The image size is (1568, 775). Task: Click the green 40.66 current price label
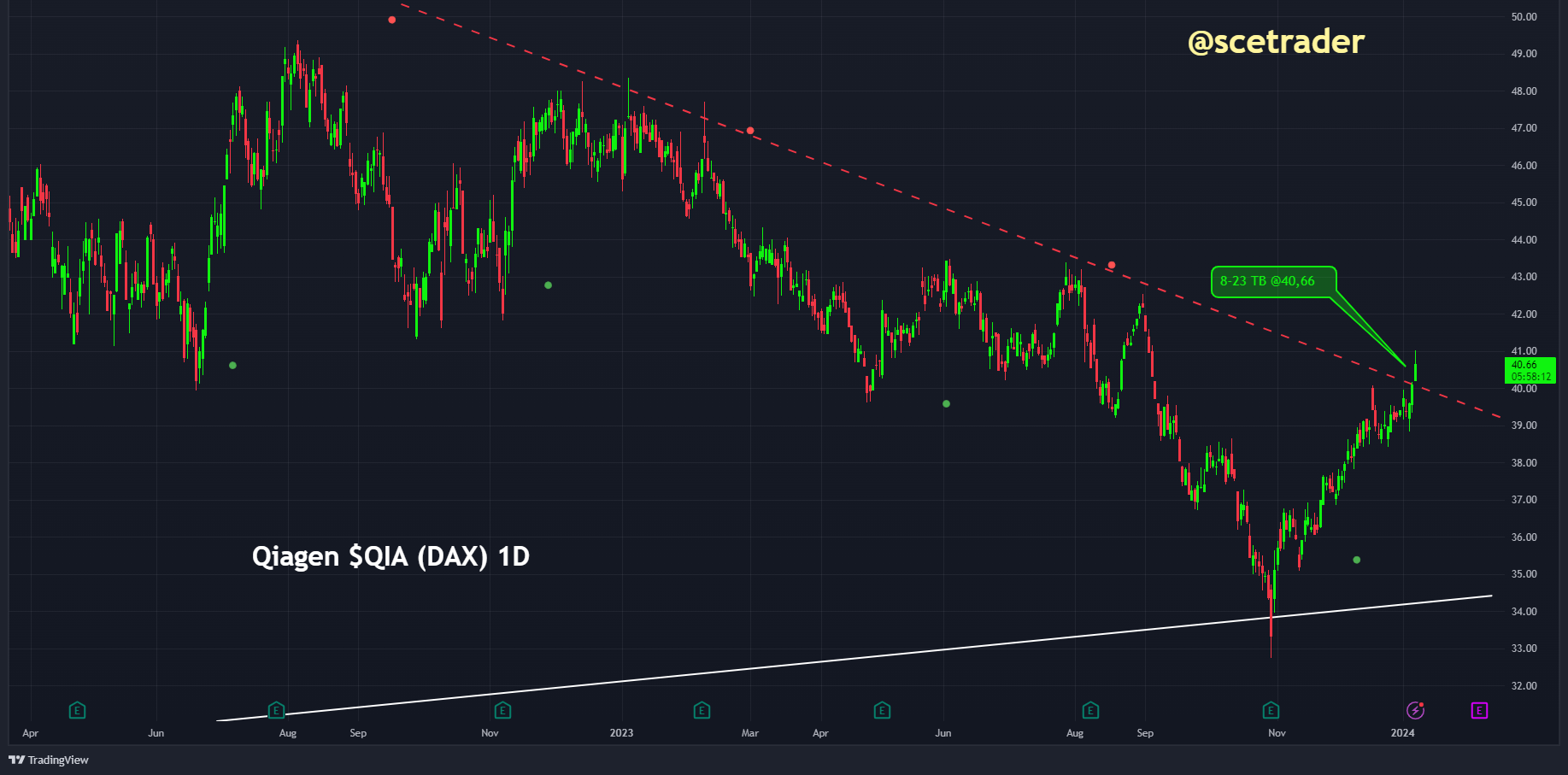pyautogui.click(x=1530, y=370)
